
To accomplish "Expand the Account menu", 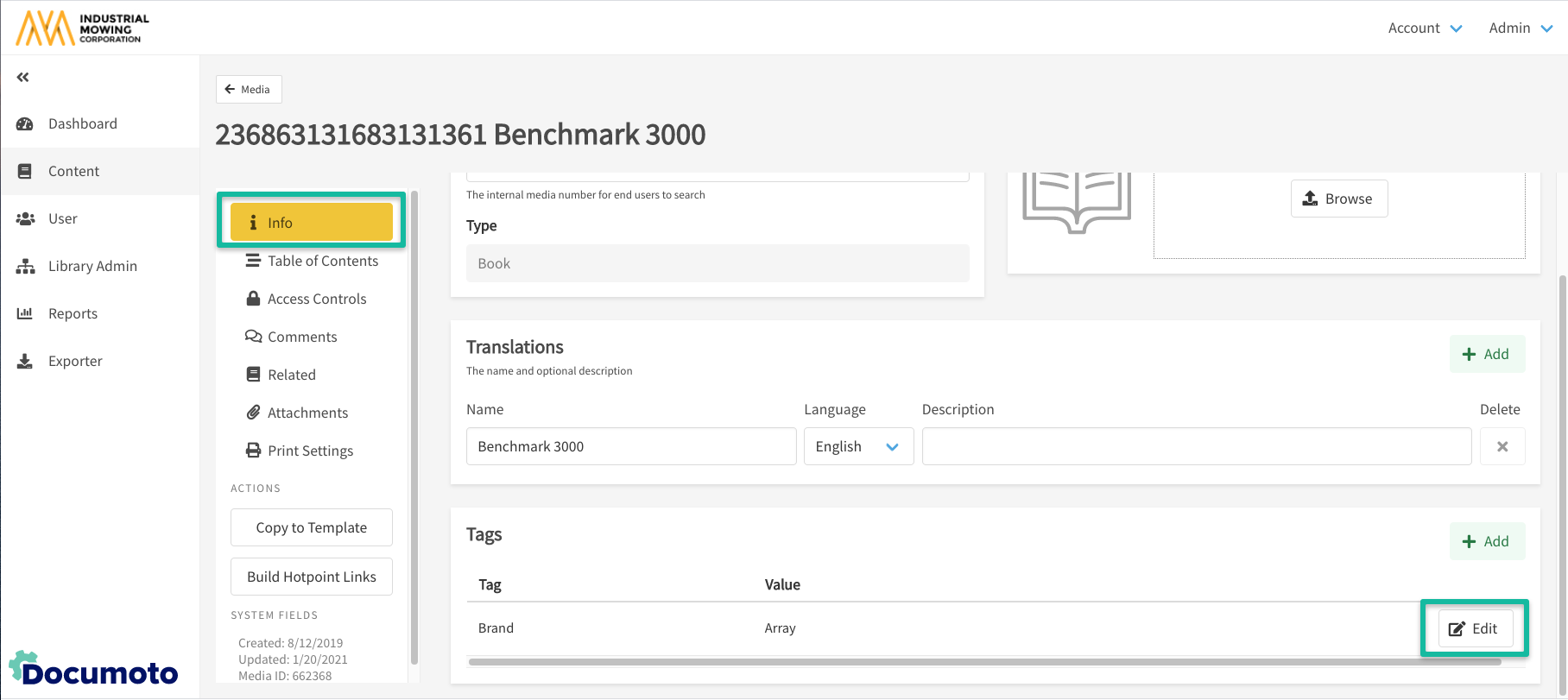I will (x=1425, y=28).
